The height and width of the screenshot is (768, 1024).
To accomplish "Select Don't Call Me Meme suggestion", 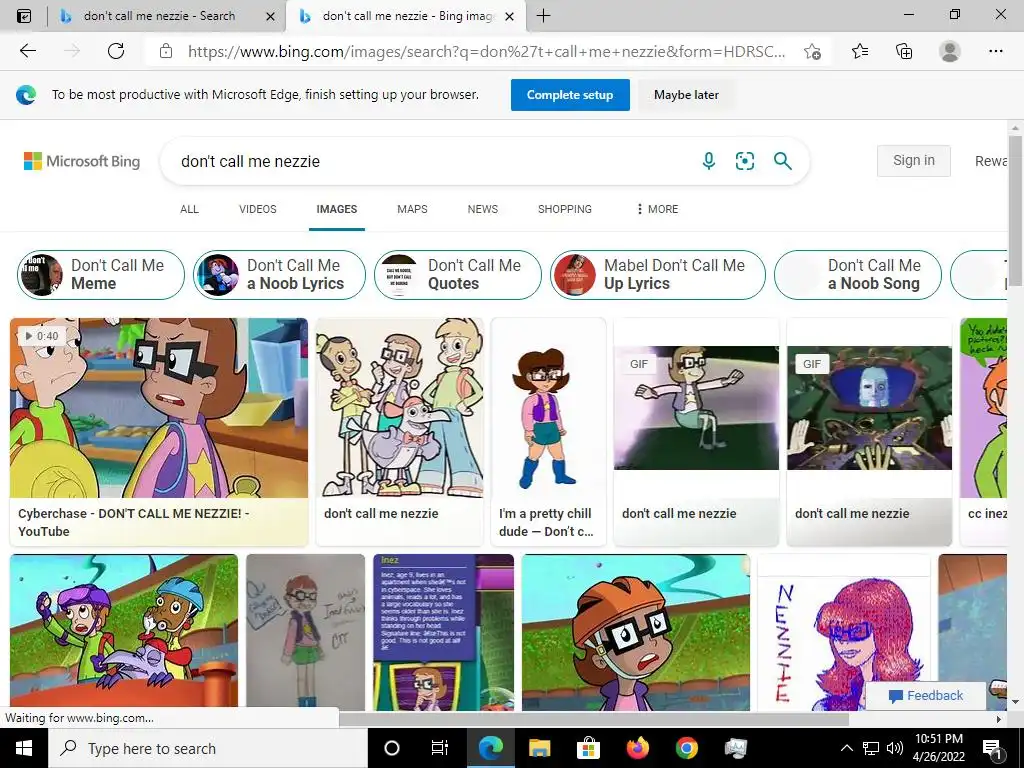I will pos(101,274).
